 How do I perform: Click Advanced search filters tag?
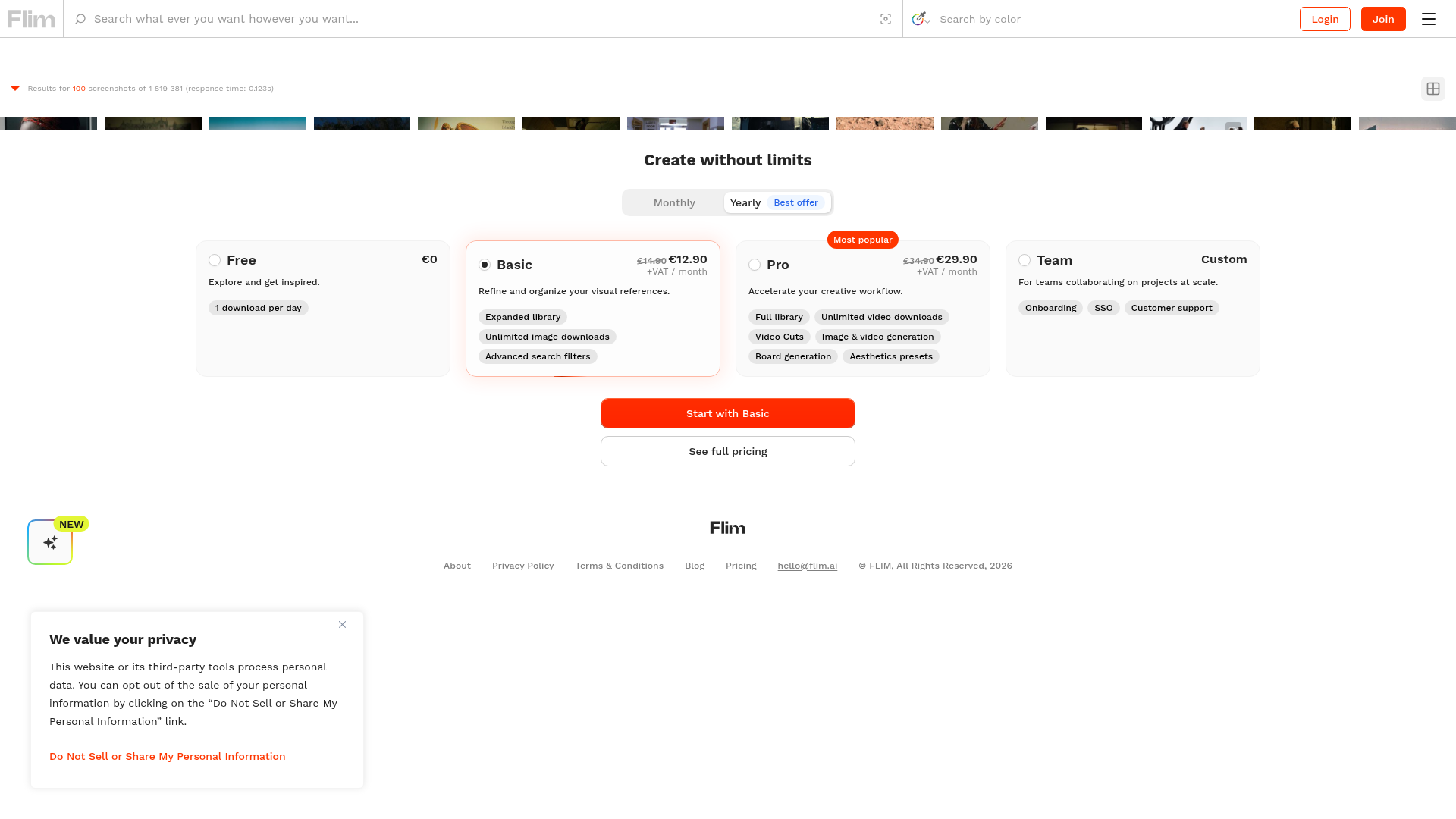tap(538, 356)
